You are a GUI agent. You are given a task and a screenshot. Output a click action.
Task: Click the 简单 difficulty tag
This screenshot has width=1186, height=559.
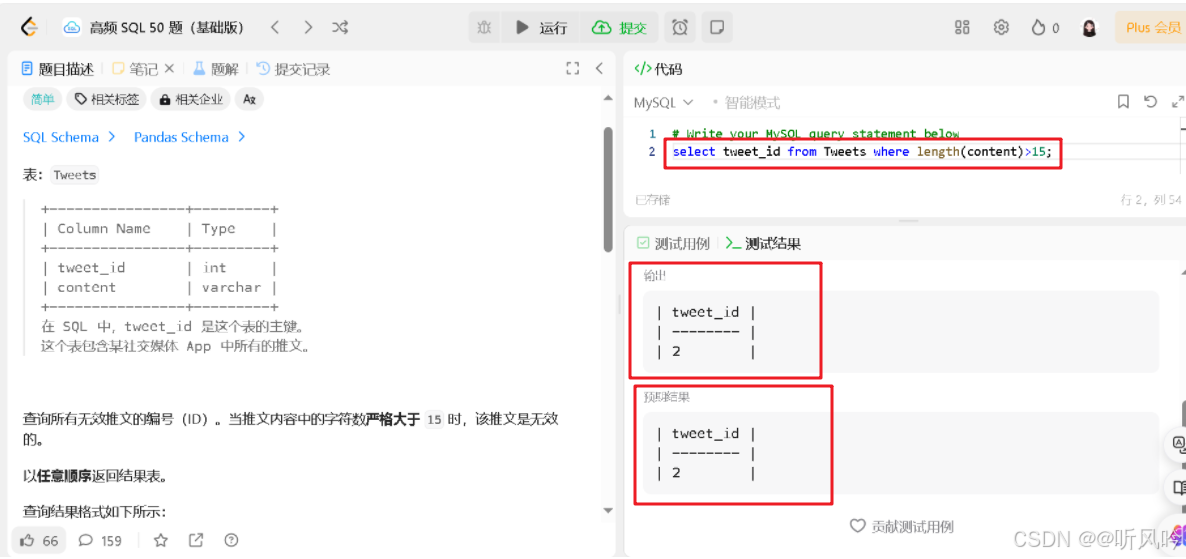pos(42,99)
